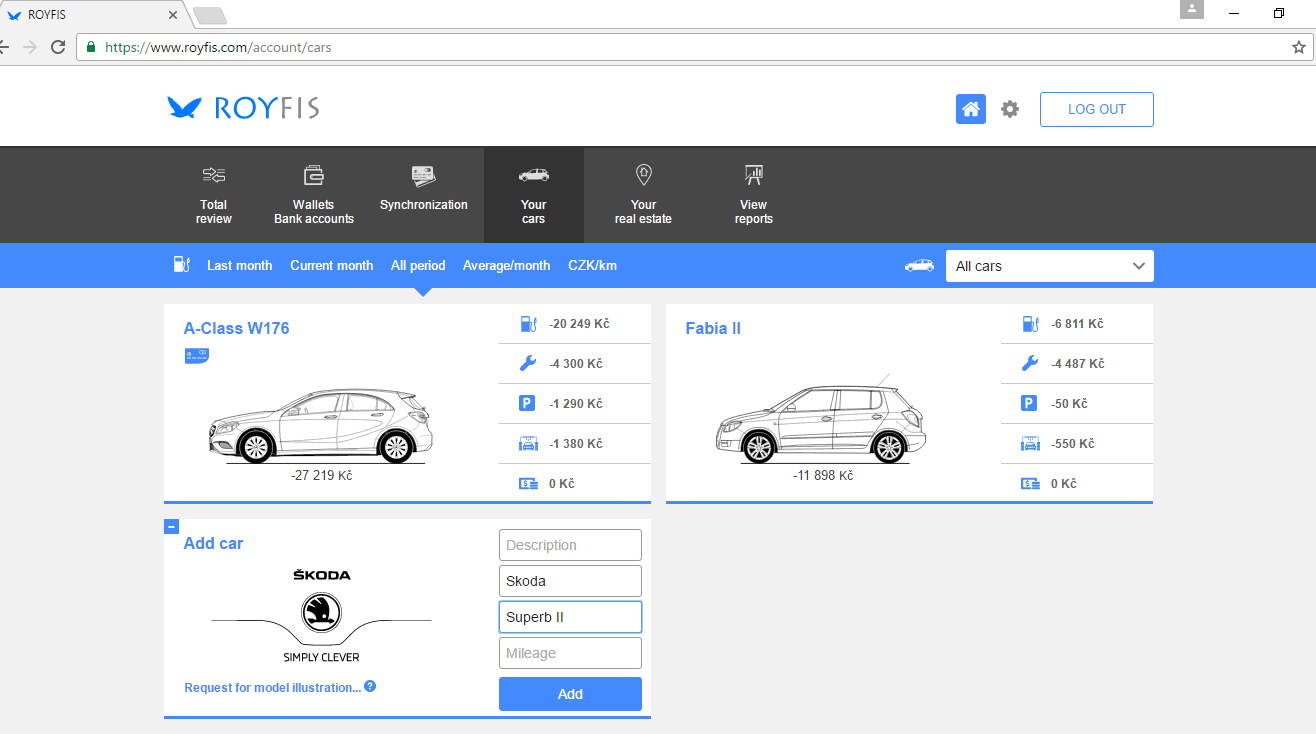The height and width of the screenshot is (734, 1316).
Task: Click the parking icon for -50 Kč
Action: 1029,404
